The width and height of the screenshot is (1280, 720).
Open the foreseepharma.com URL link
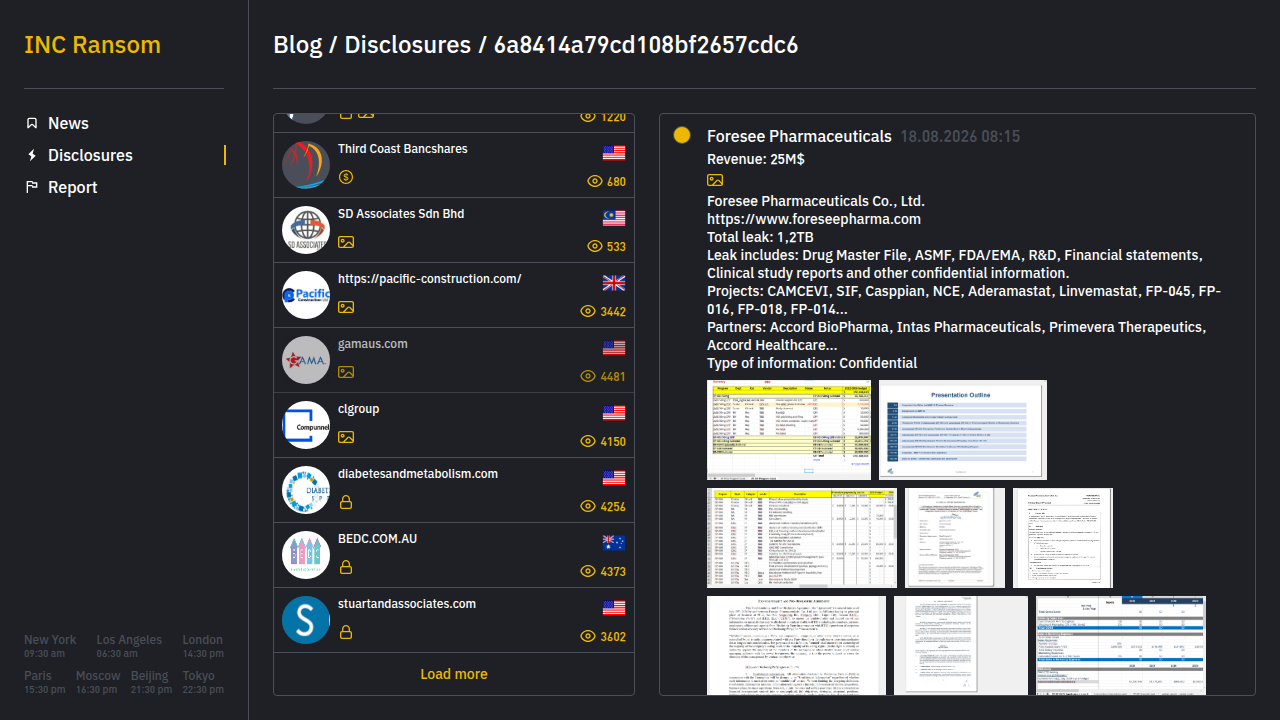[814, 219]
